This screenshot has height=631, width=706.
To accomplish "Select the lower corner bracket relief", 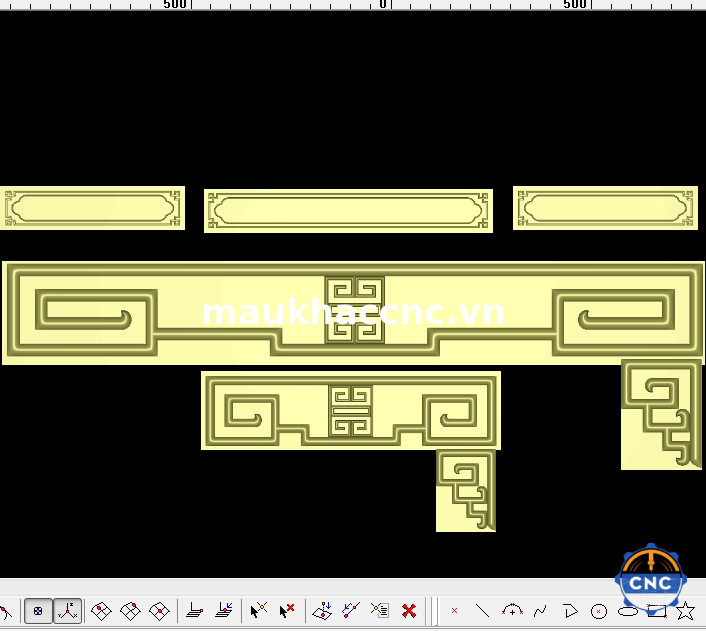I will click(x=466, y=490).
